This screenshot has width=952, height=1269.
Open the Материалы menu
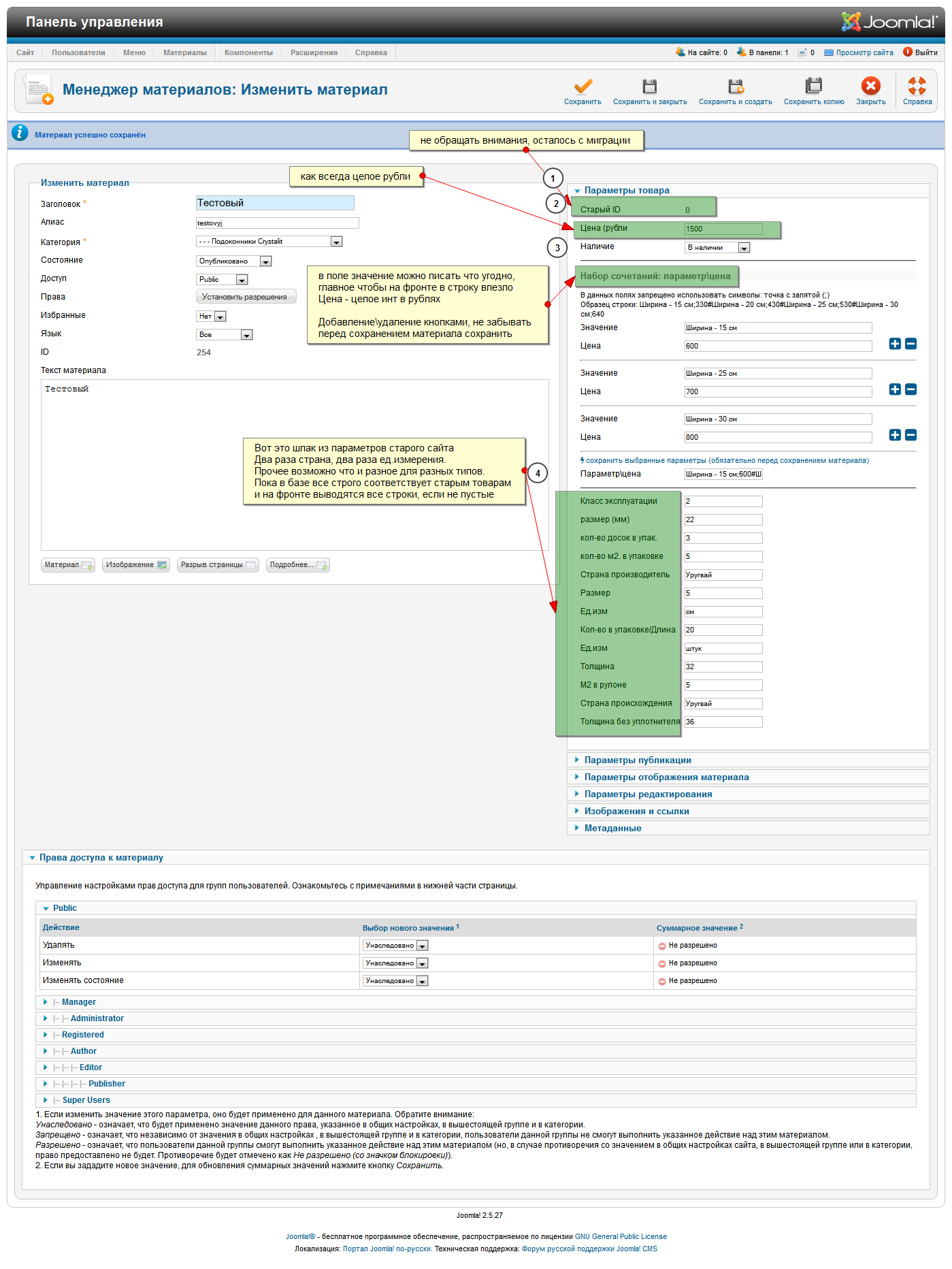pyautogui.click(x=185, y=52)
